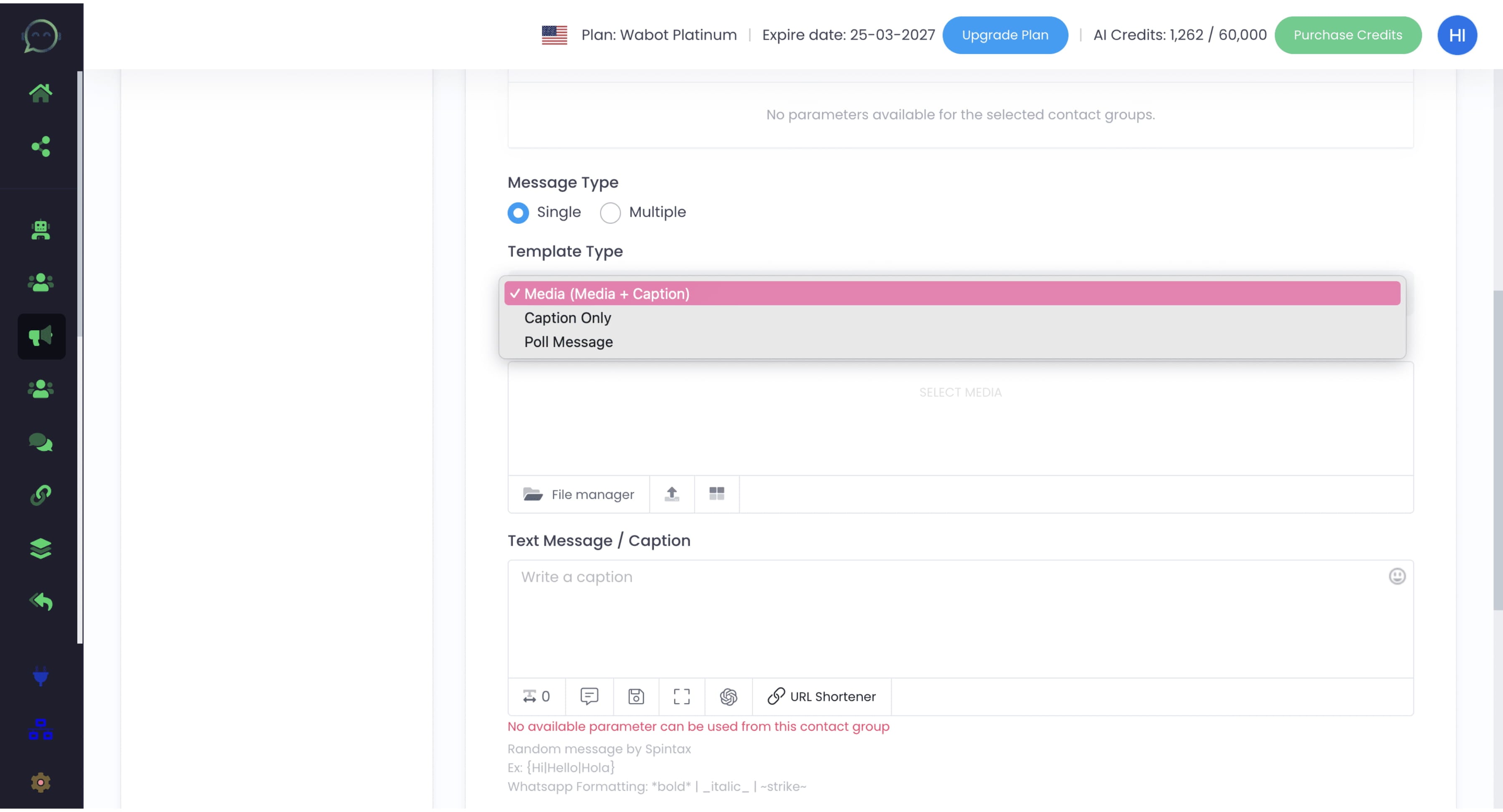
Task: Choose Poll Message as template type
Action: point(568,342)
